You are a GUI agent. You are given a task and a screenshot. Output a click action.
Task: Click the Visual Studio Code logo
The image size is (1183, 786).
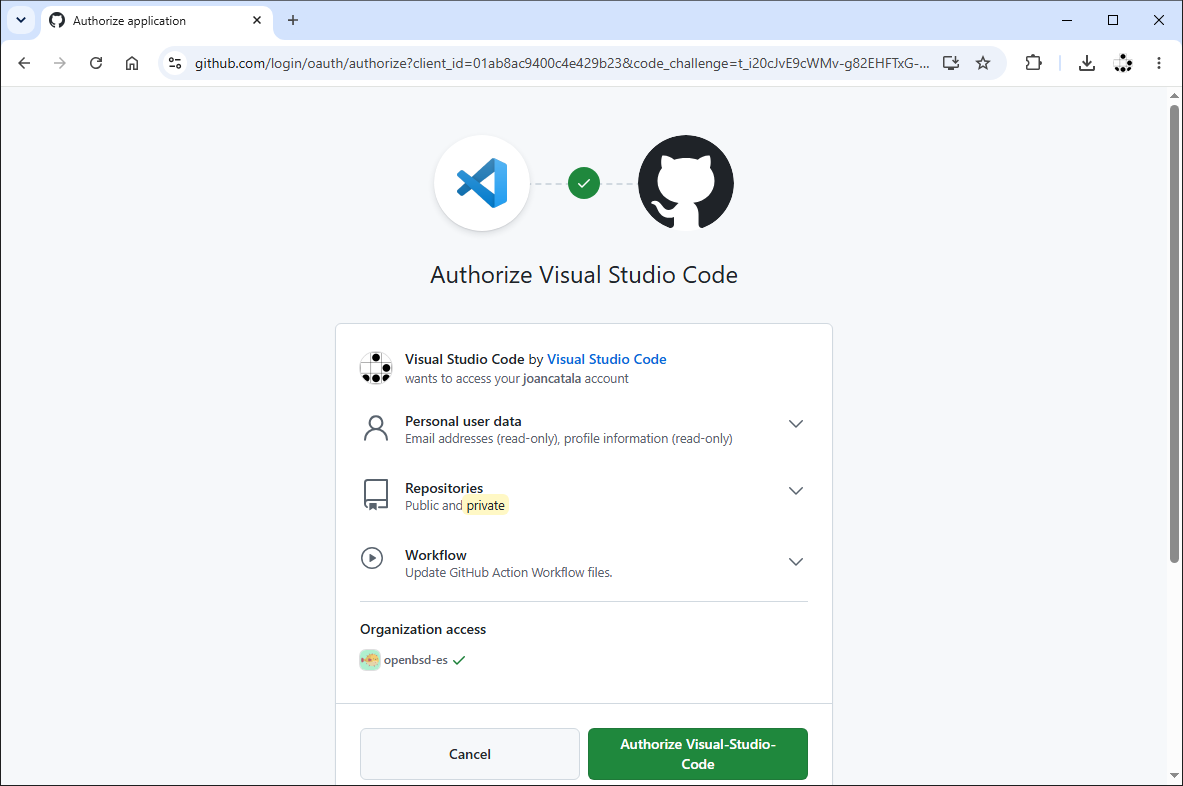pos(482,183)
